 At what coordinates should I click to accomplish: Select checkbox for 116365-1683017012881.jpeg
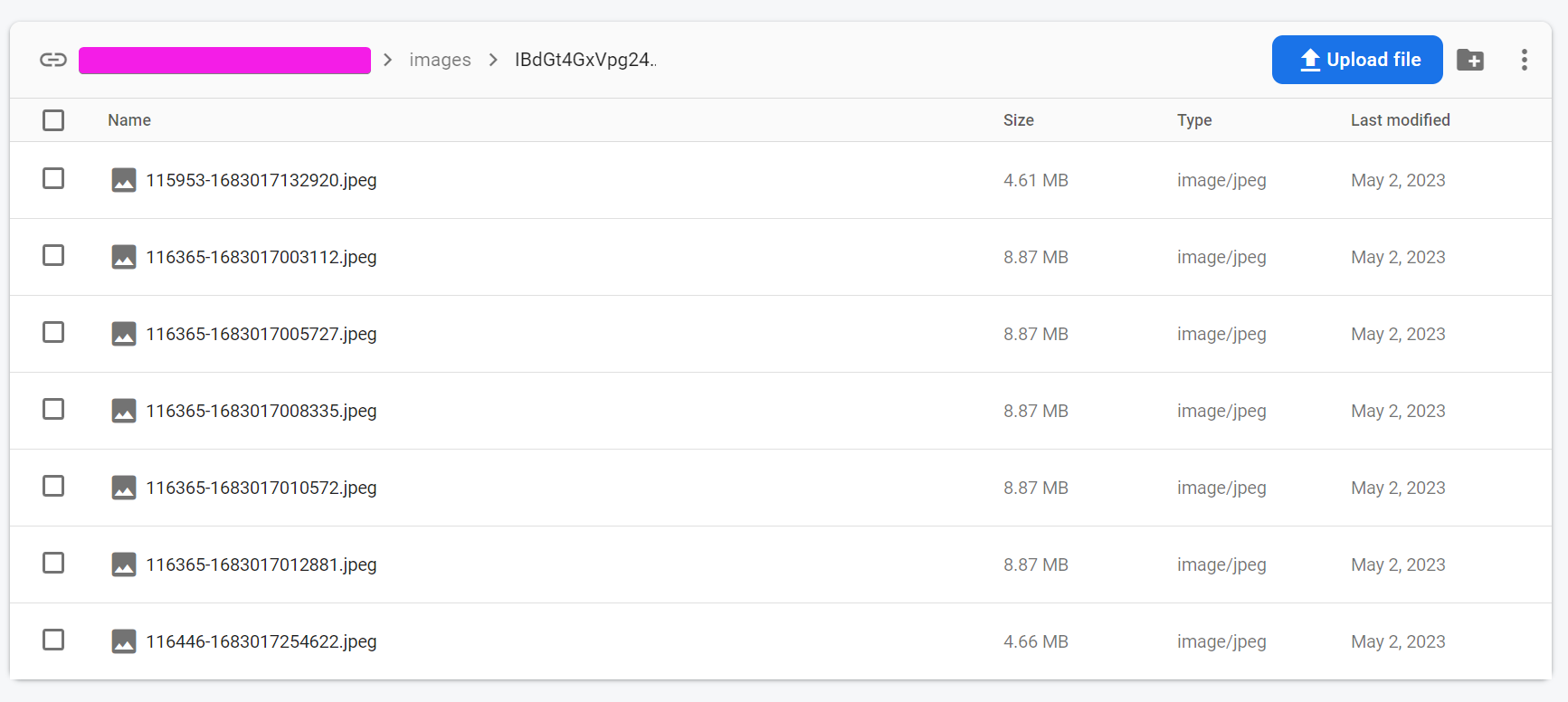(53, 563)
